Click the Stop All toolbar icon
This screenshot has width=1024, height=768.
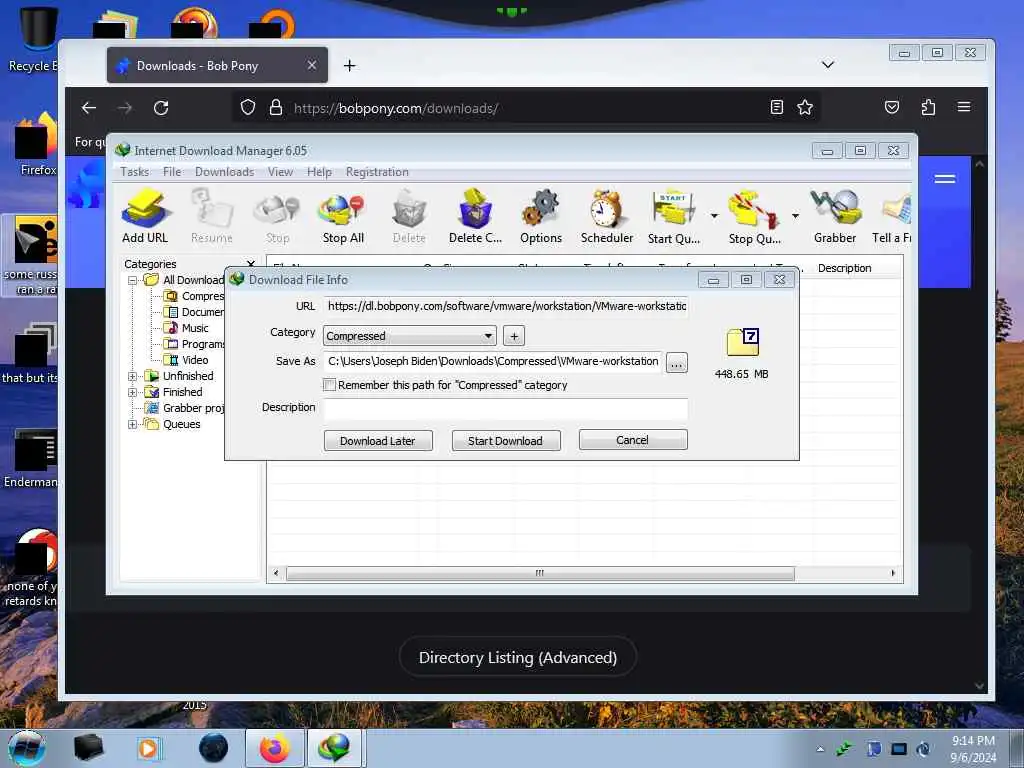[343, 216]
